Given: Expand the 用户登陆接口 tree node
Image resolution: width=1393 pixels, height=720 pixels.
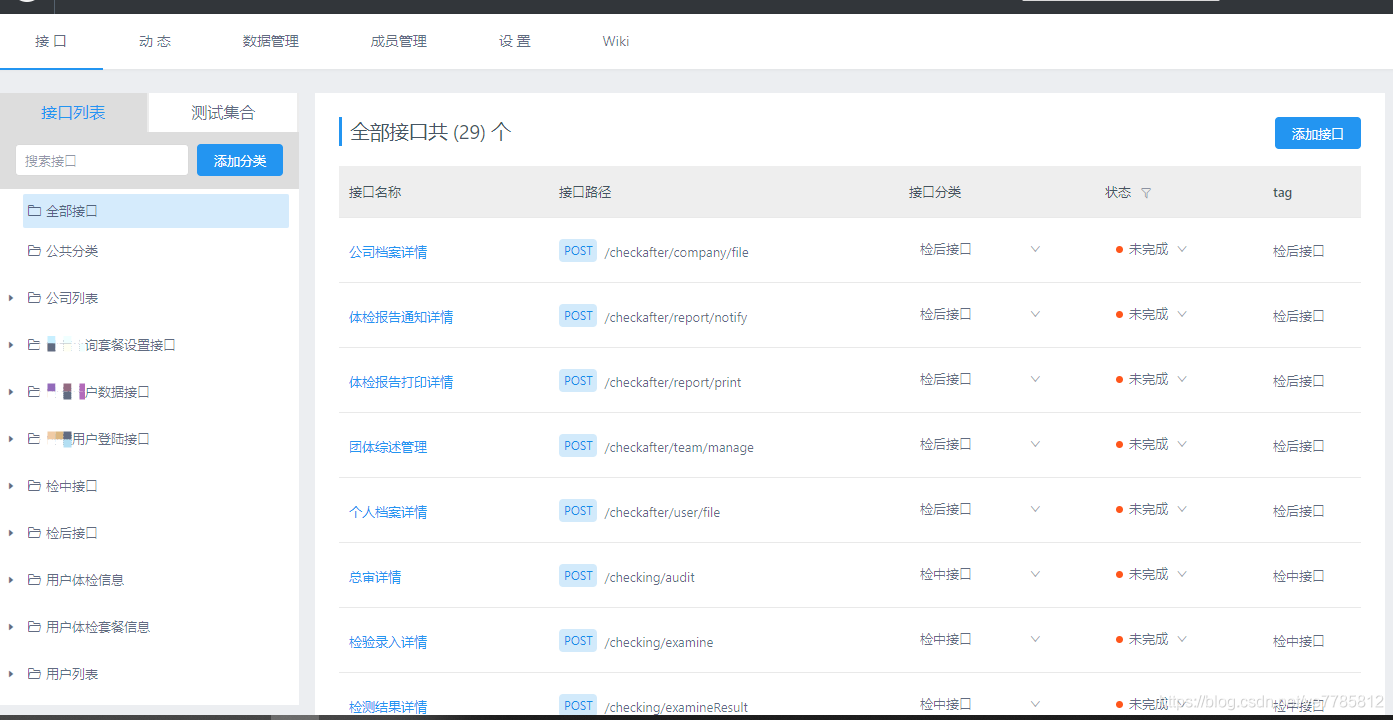Looking at the screenshot, I should [11, 439].
